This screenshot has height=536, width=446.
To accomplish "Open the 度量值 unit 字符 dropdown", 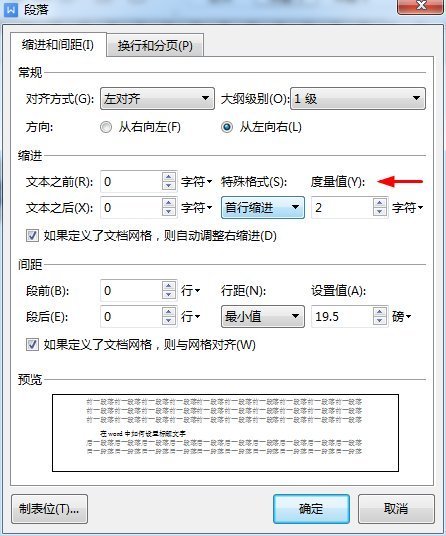I will coord(407,207).
